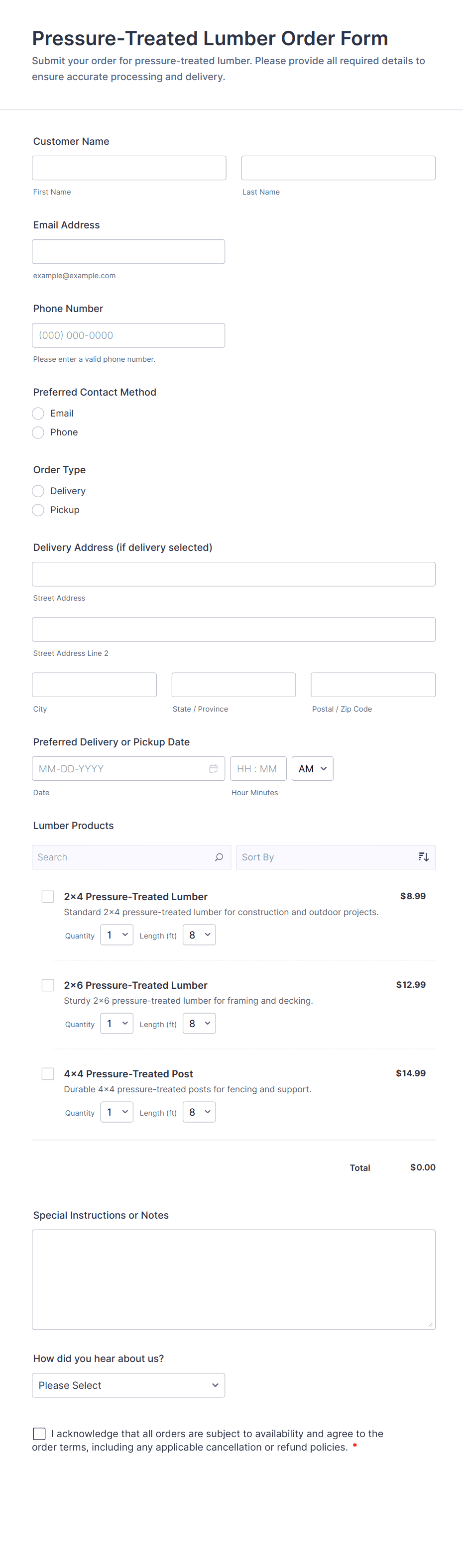Screen dimensions: 463x1568
Task: Choose Pickup as order type
Action: coord(38,510)
